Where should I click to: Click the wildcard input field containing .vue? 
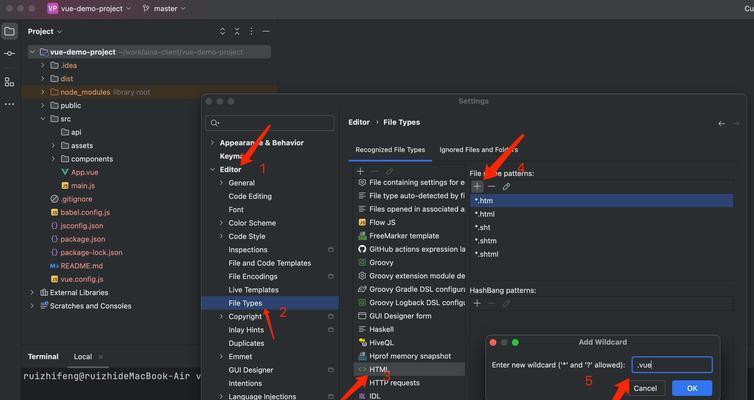672,364
